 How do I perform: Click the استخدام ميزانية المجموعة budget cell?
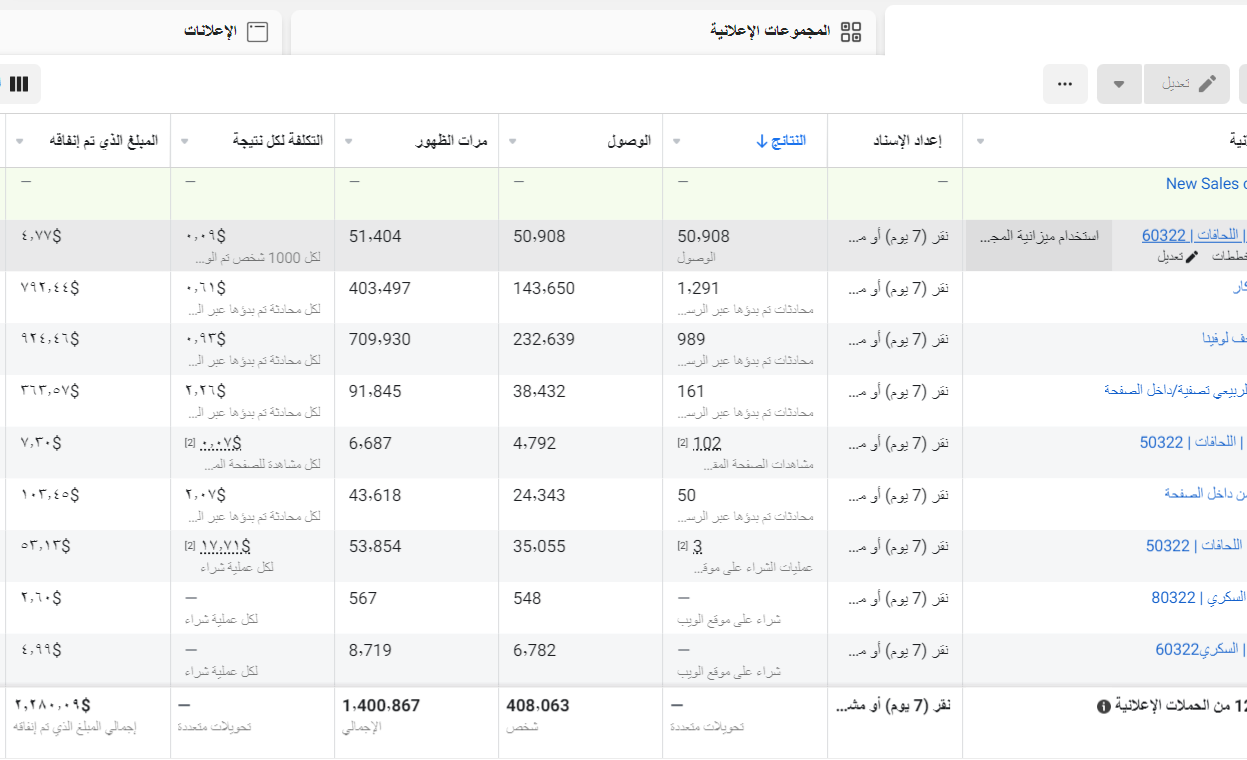1038,236
